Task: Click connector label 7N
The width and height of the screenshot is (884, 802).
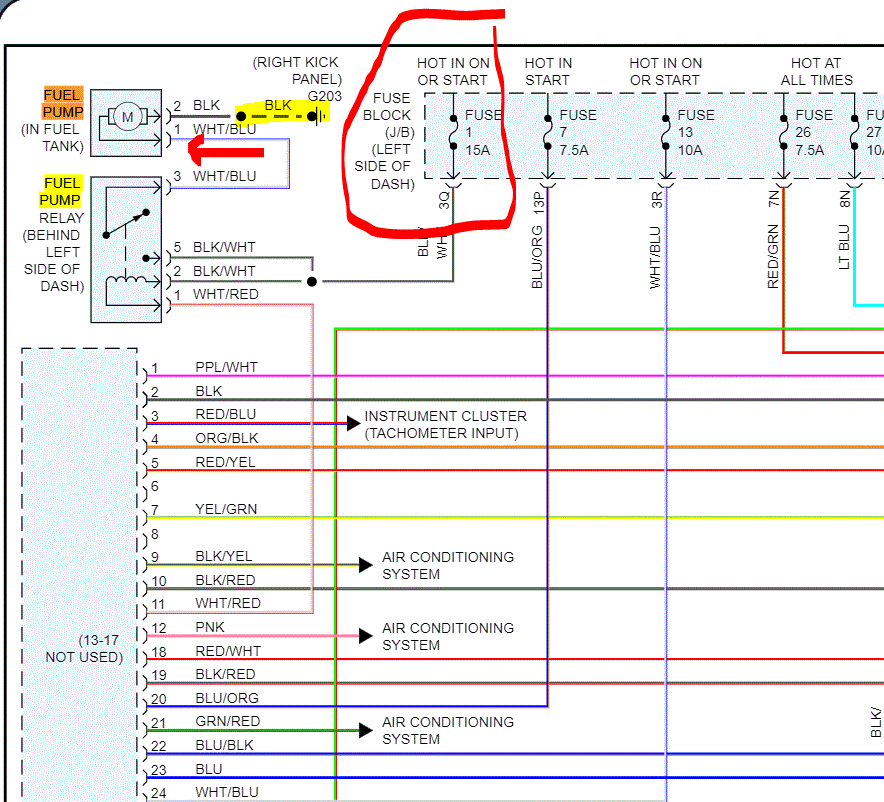Action: 774,198
